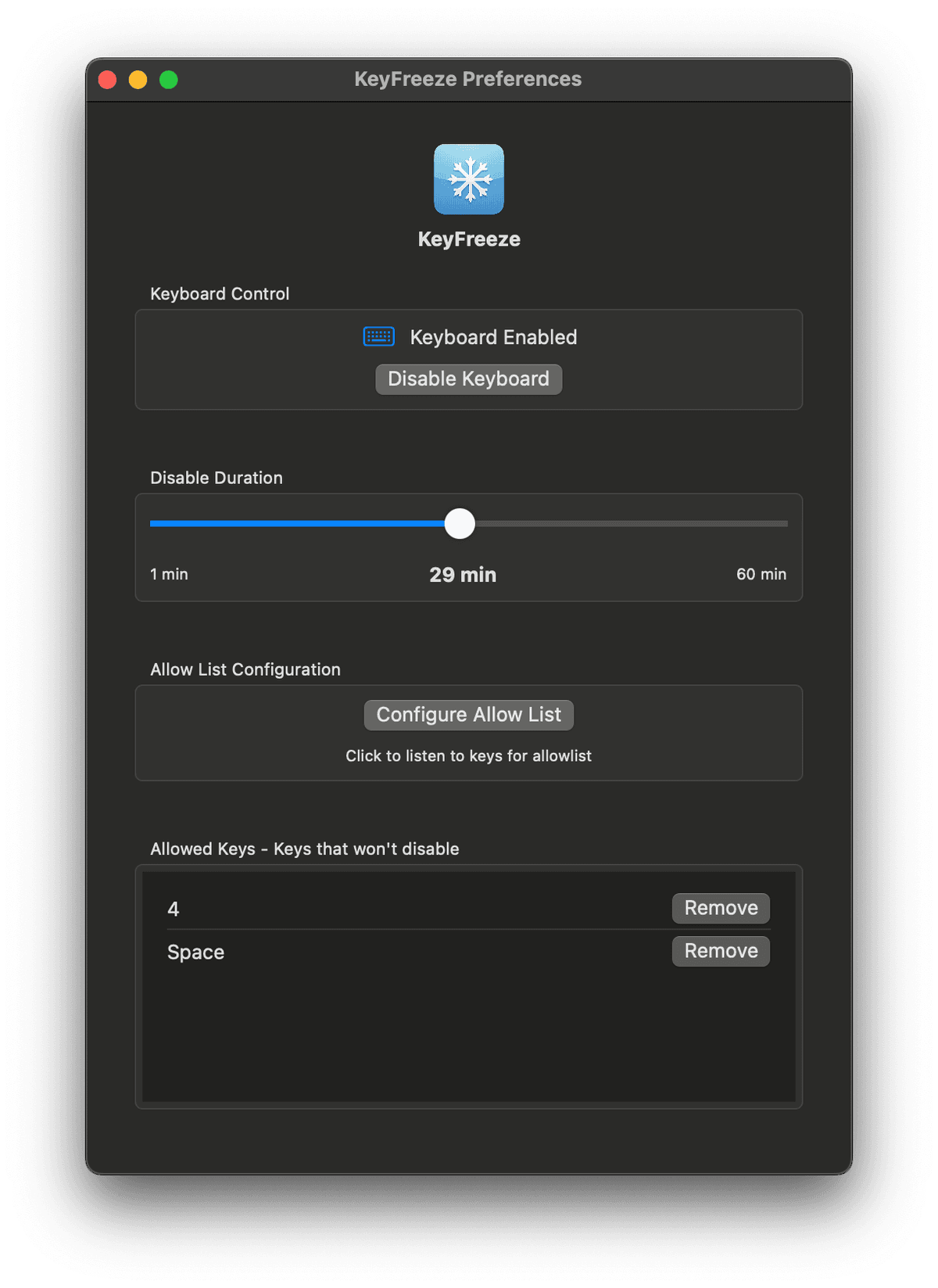Select the "Space" allowed key row
The image size is (938, 1288).
tap(469, 952)
